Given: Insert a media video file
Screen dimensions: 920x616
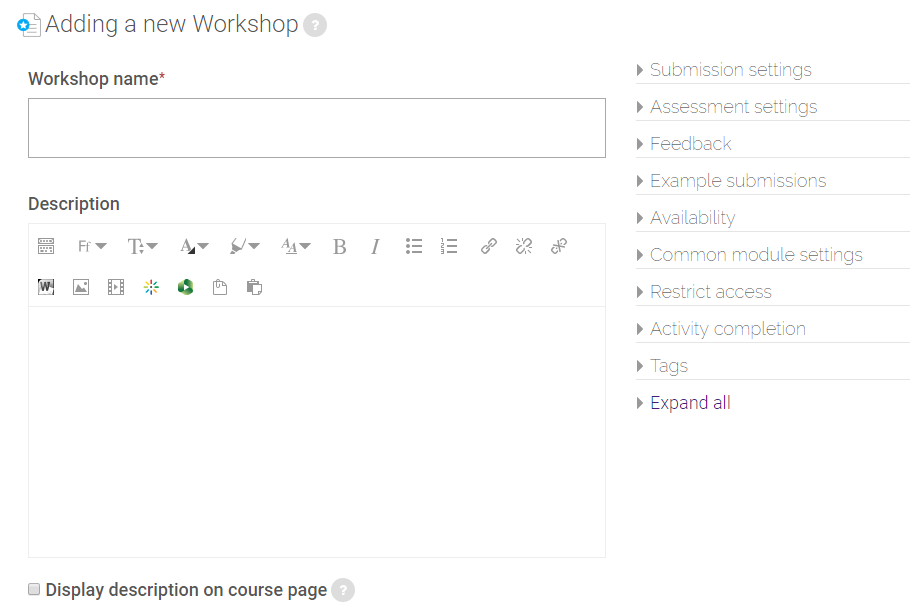Looking at the screenshot, I should (x=116, y=287).
